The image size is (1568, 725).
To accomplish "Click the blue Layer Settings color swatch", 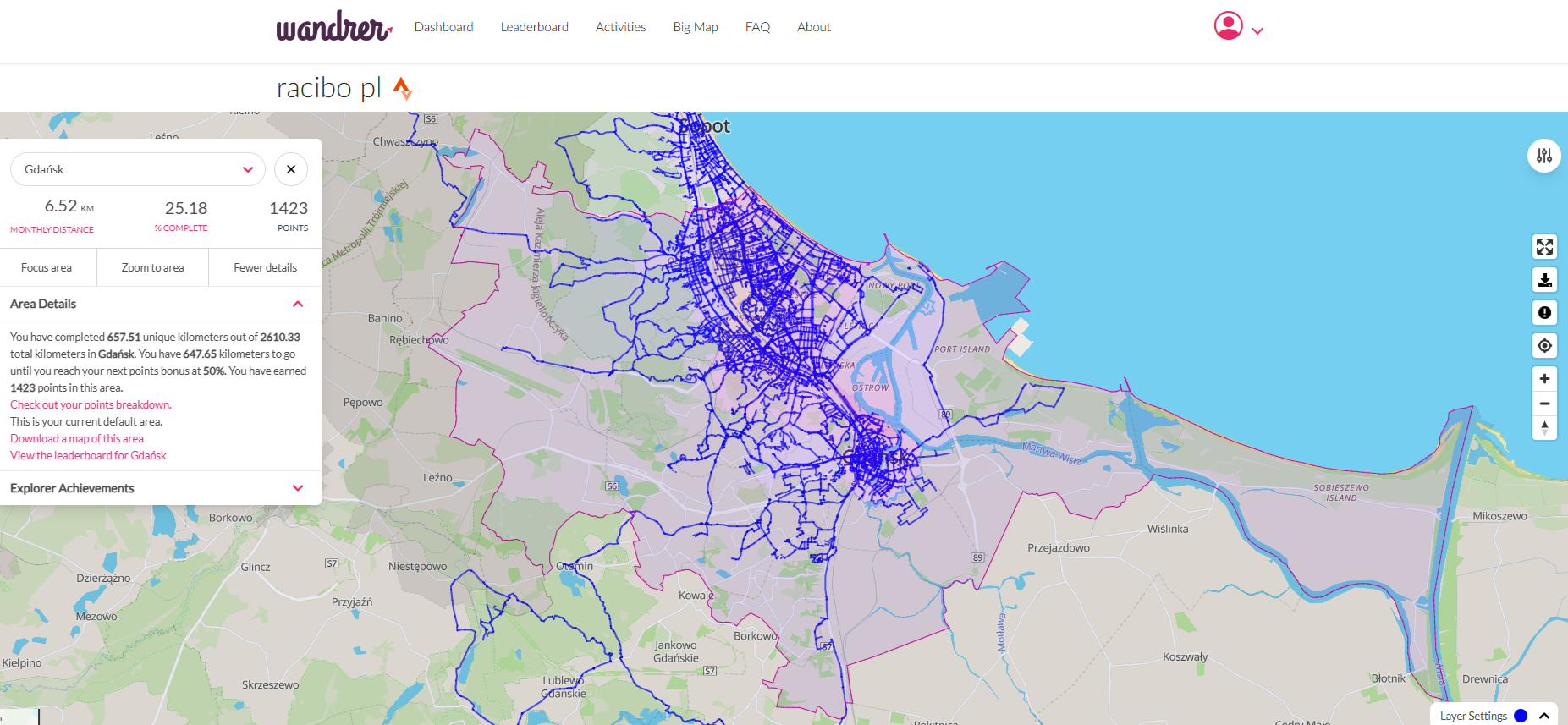I will pyautogui.click(x=1521, y=716).
